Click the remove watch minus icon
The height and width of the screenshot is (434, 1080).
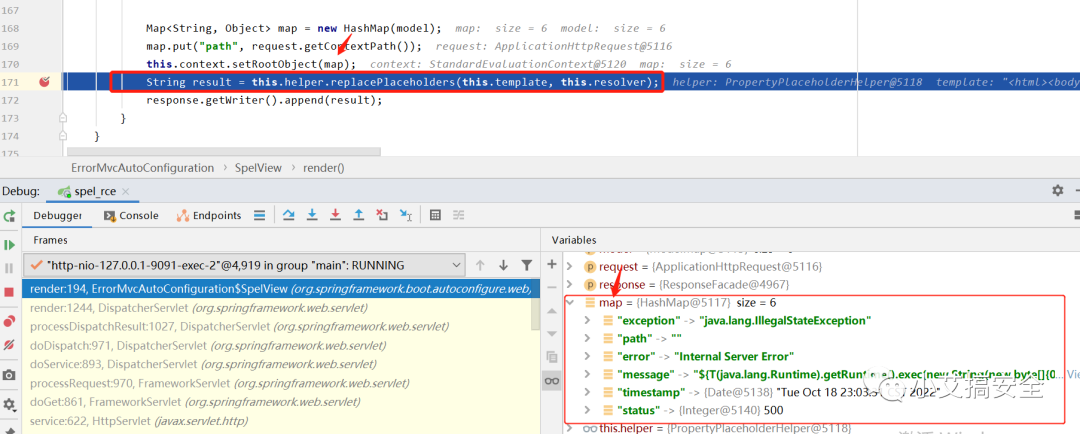(551, 287)
